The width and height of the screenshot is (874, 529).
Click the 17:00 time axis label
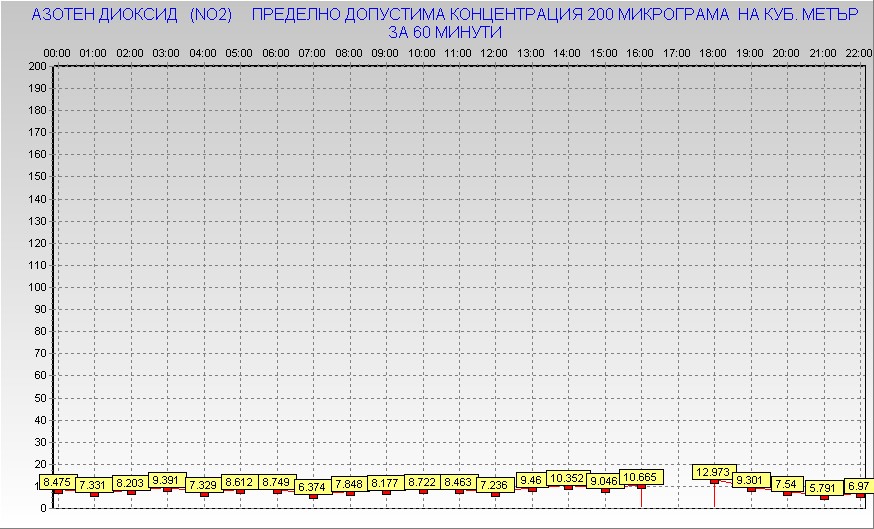677,52
